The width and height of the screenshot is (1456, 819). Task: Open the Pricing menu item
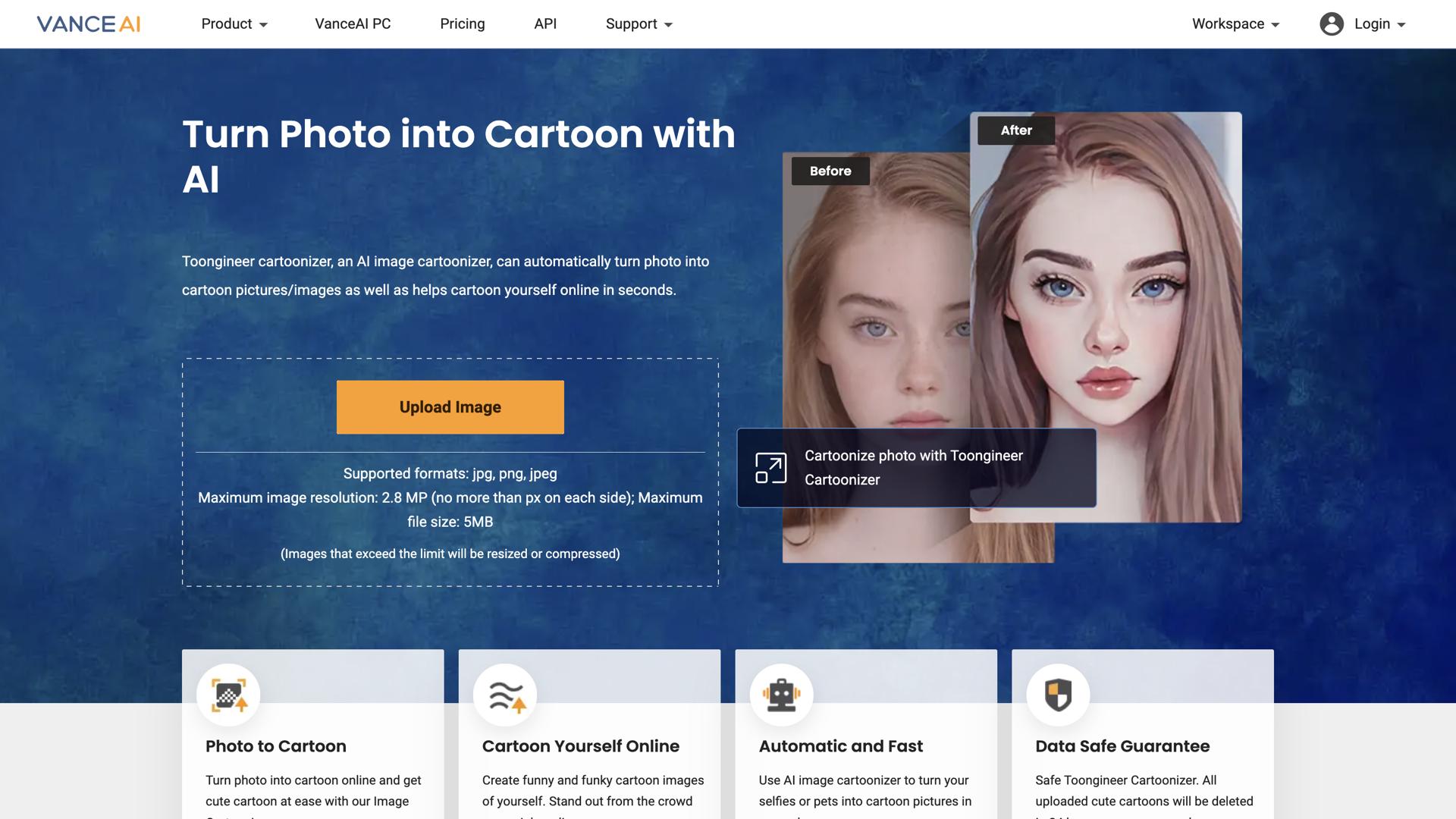tap(462, 24)
